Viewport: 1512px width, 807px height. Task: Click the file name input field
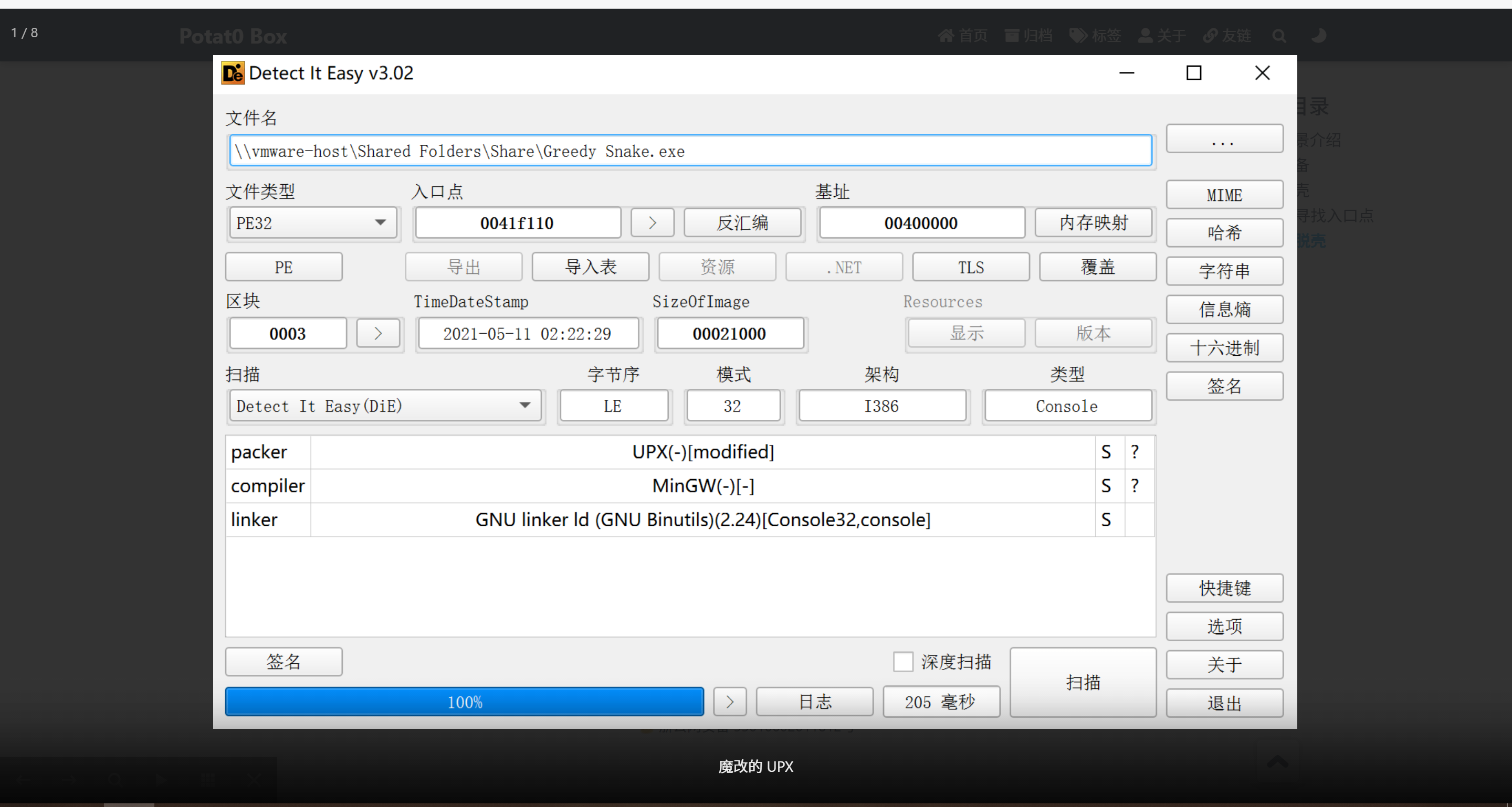(691, 151)
